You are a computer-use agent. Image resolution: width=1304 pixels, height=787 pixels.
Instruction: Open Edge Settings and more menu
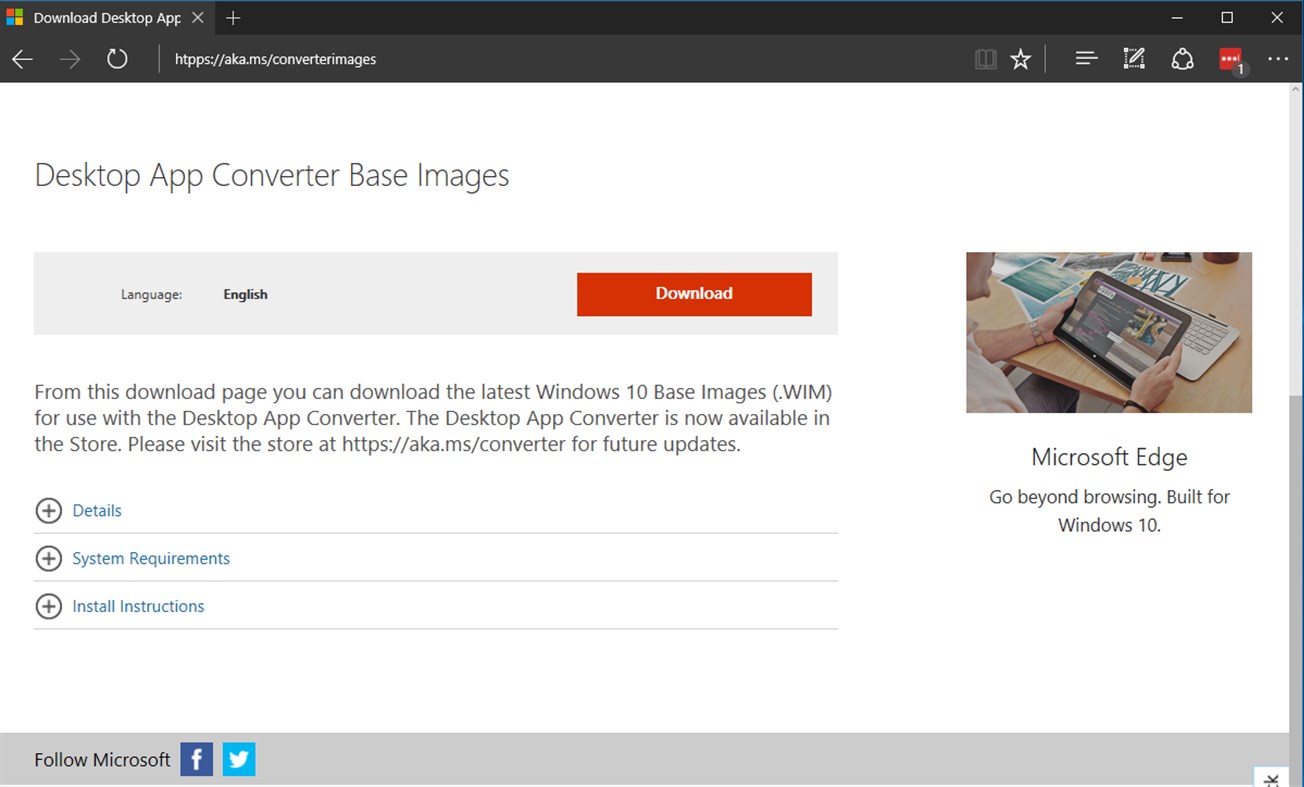coord(1279,59)
